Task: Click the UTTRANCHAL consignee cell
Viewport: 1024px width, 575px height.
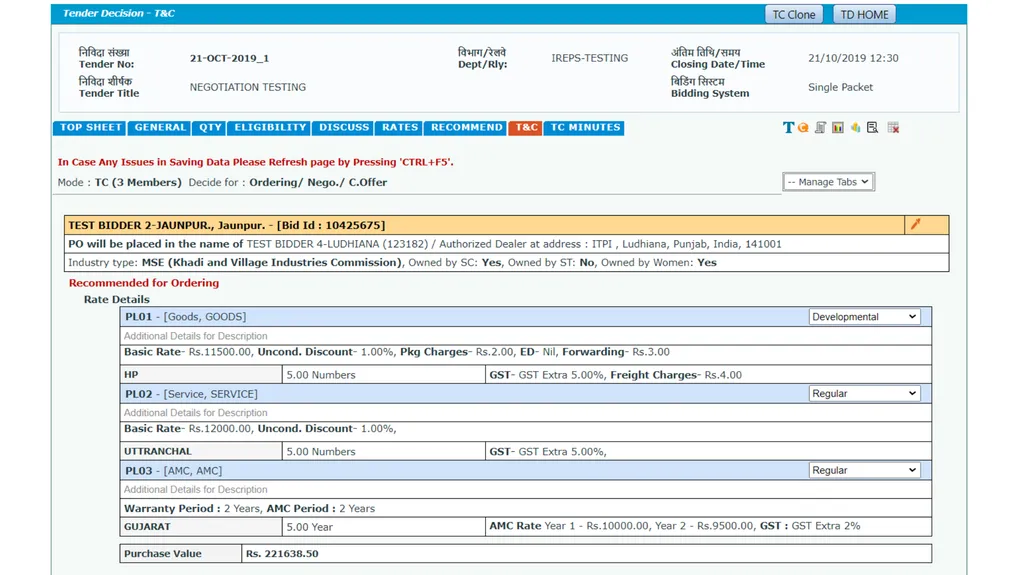Action: (x=201, y=452)
